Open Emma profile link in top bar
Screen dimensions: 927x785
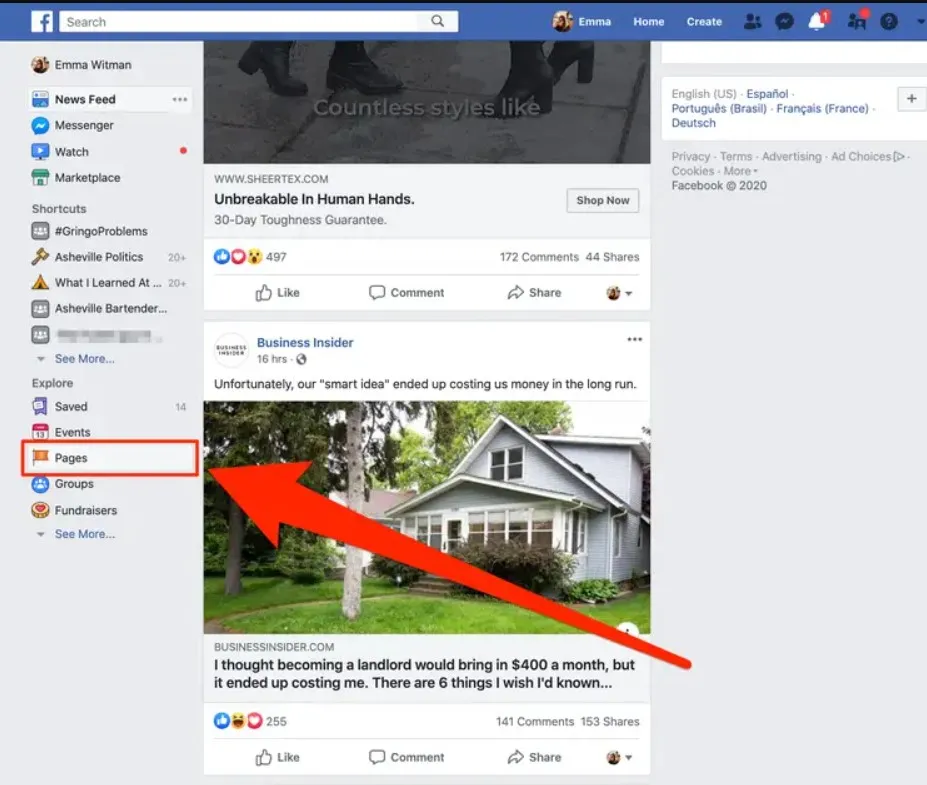[x=594, y=22]
